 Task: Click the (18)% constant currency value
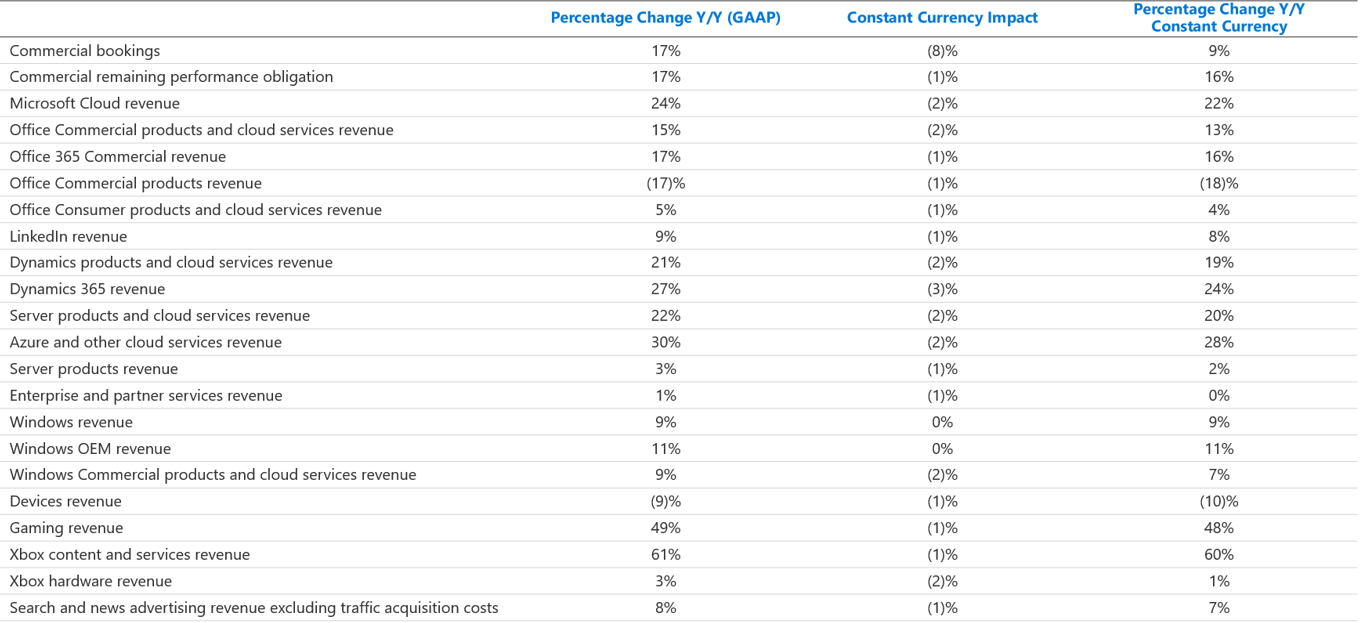pyautogui.click(x=1219, y=183)
